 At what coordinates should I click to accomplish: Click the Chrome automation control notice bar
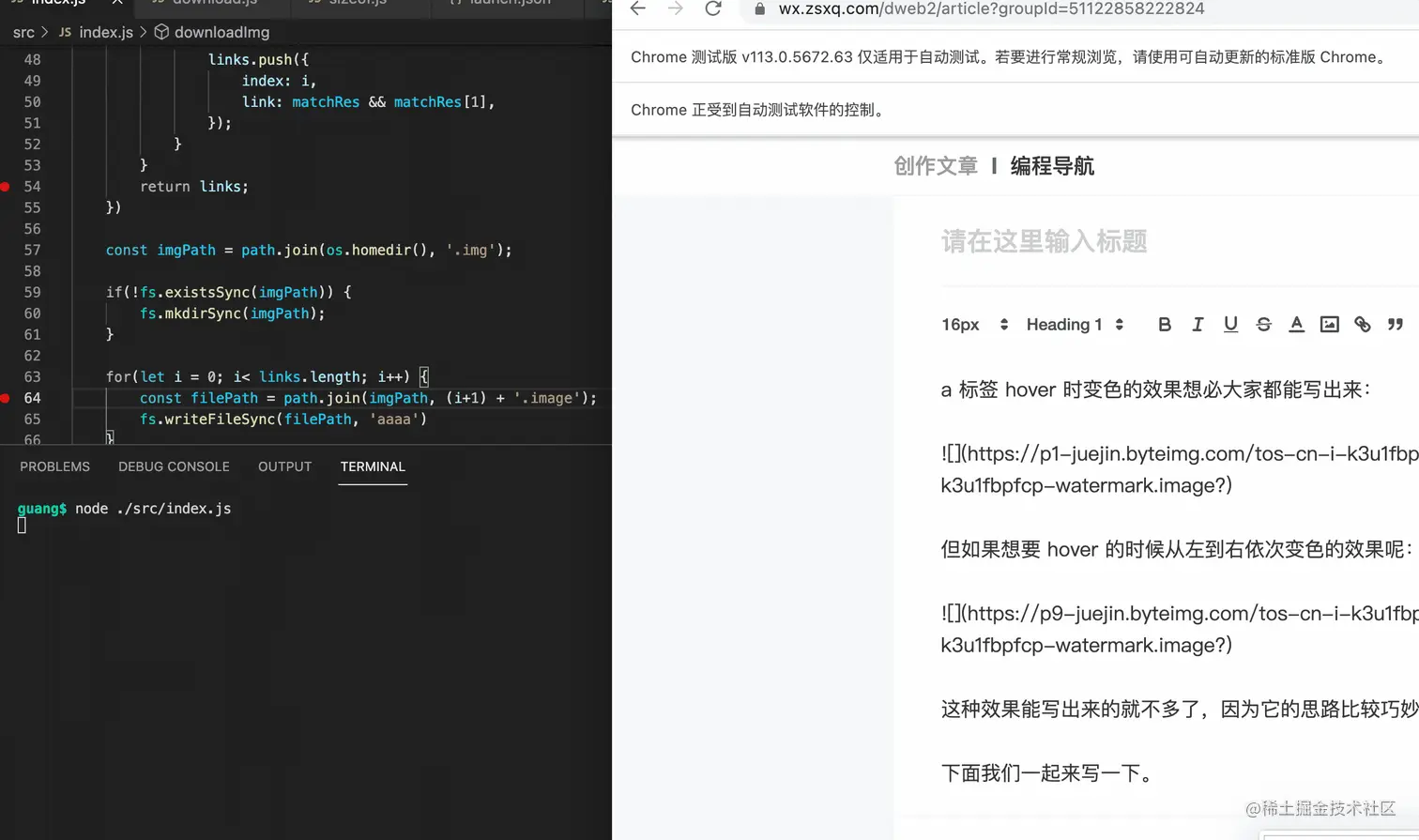(1015, 110)
